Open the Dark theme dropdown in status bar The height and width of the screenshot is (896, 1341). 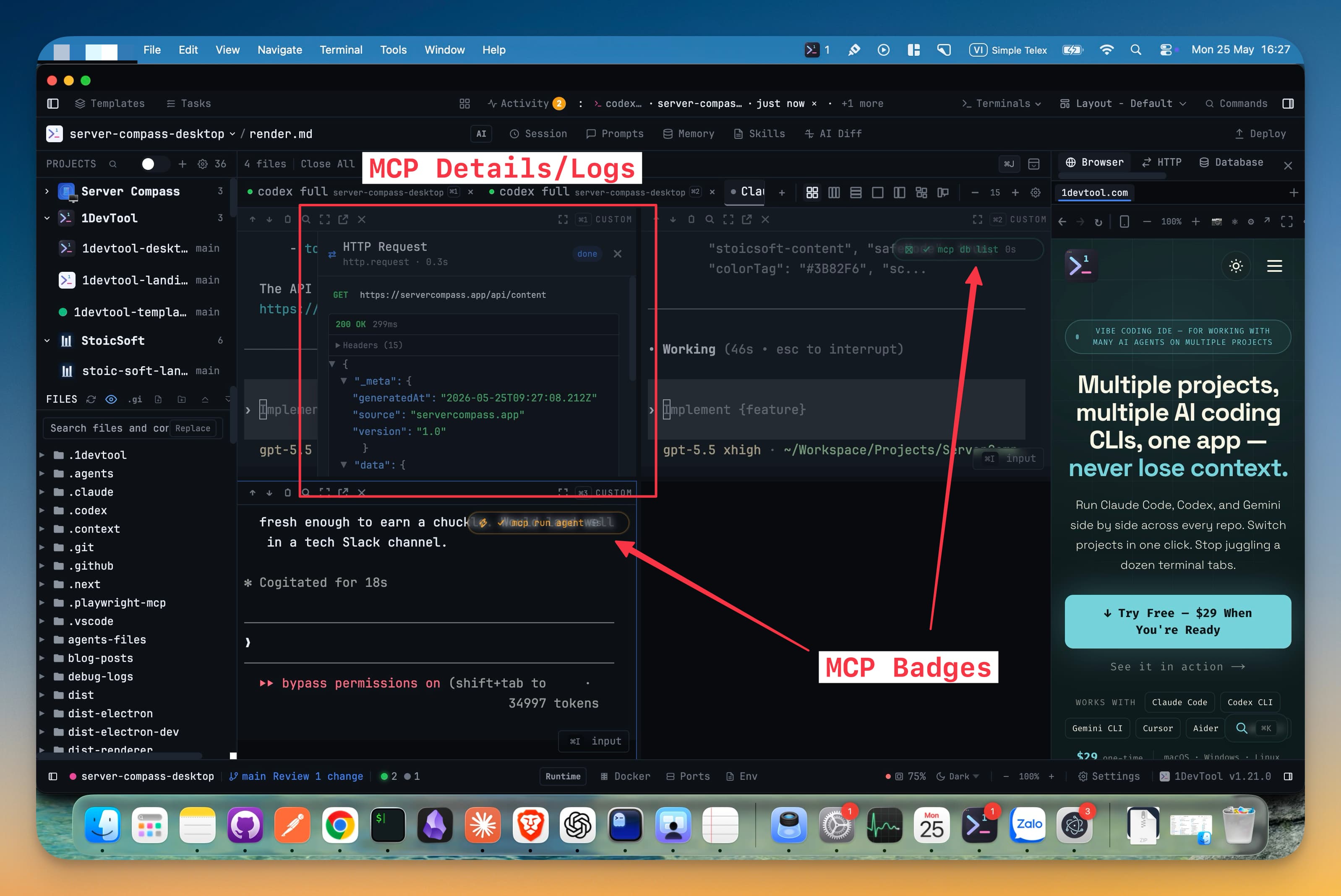(x=958, y=776)
